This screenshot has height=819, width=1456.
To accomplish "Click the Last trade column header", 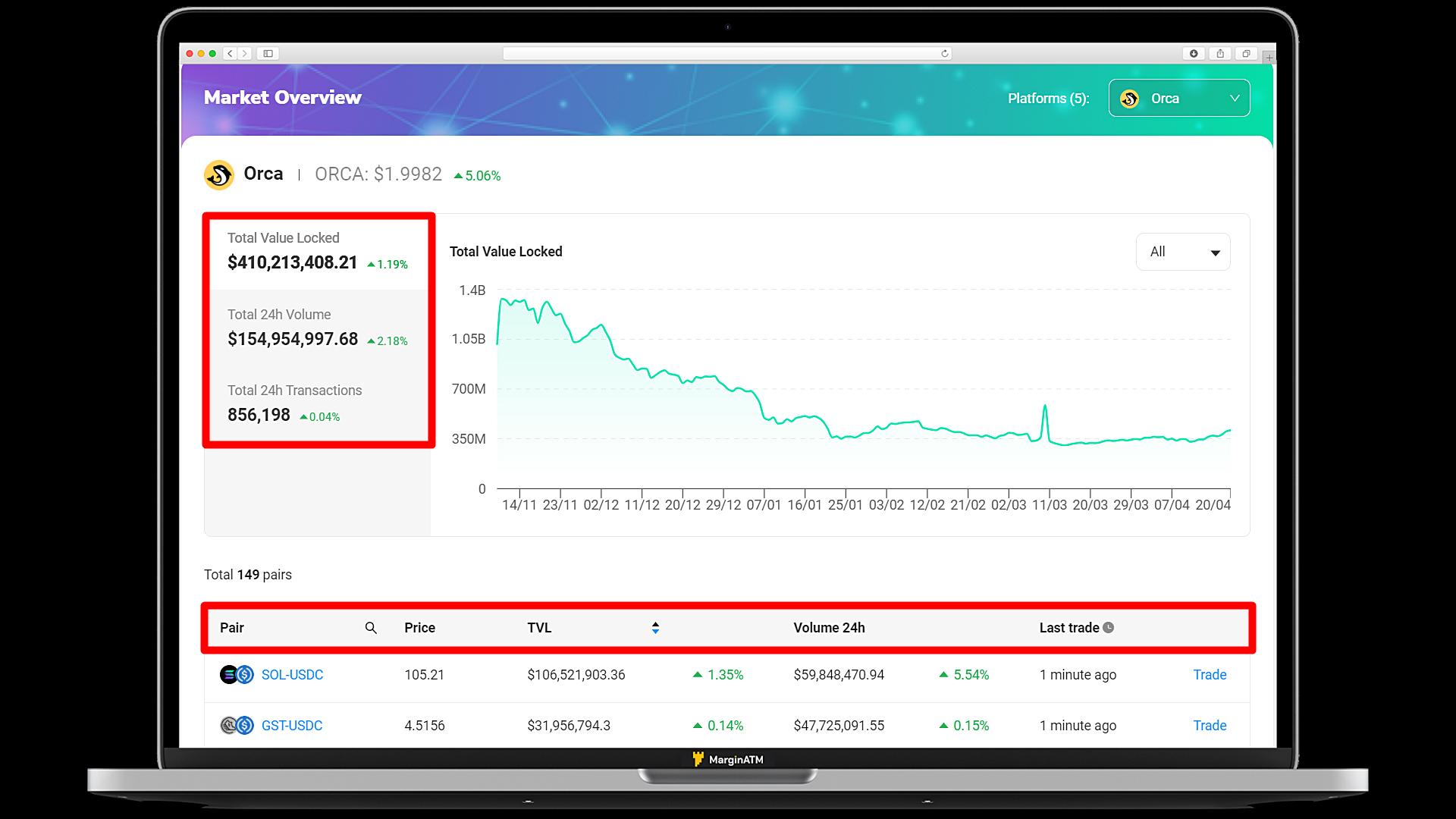I will point(1069,628).
